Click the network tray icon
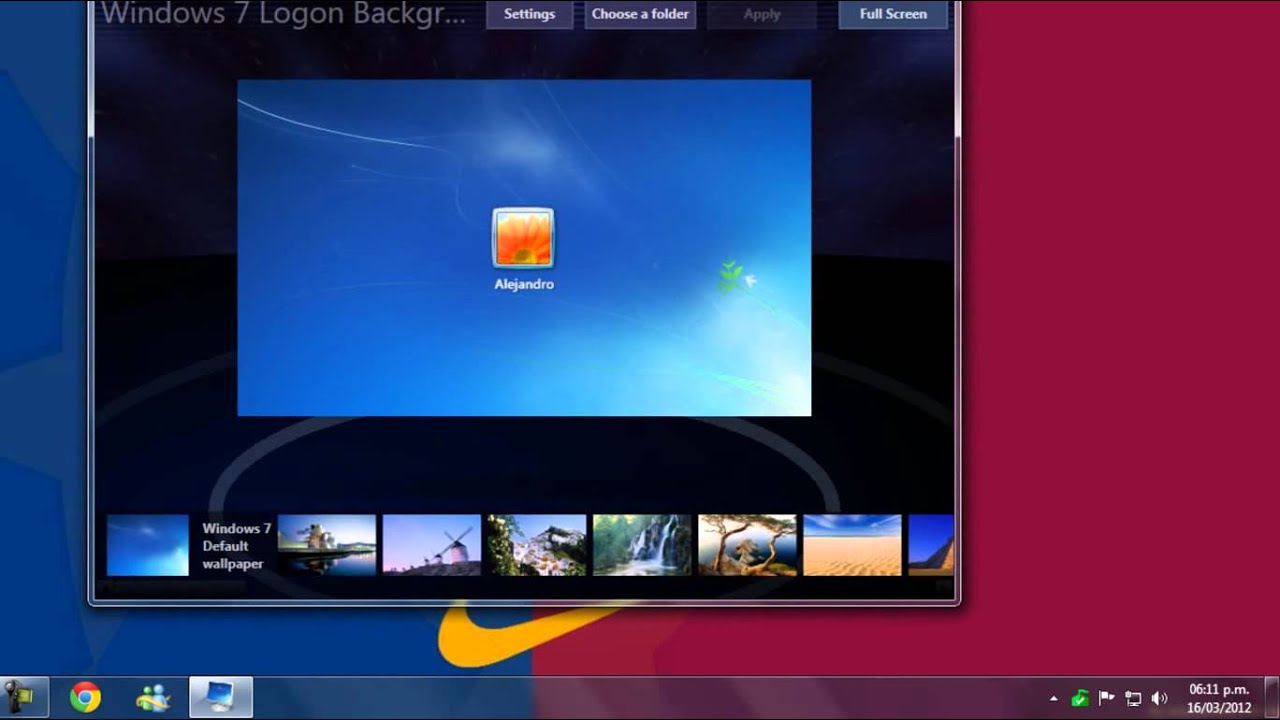 click(x=1133, y=698)
